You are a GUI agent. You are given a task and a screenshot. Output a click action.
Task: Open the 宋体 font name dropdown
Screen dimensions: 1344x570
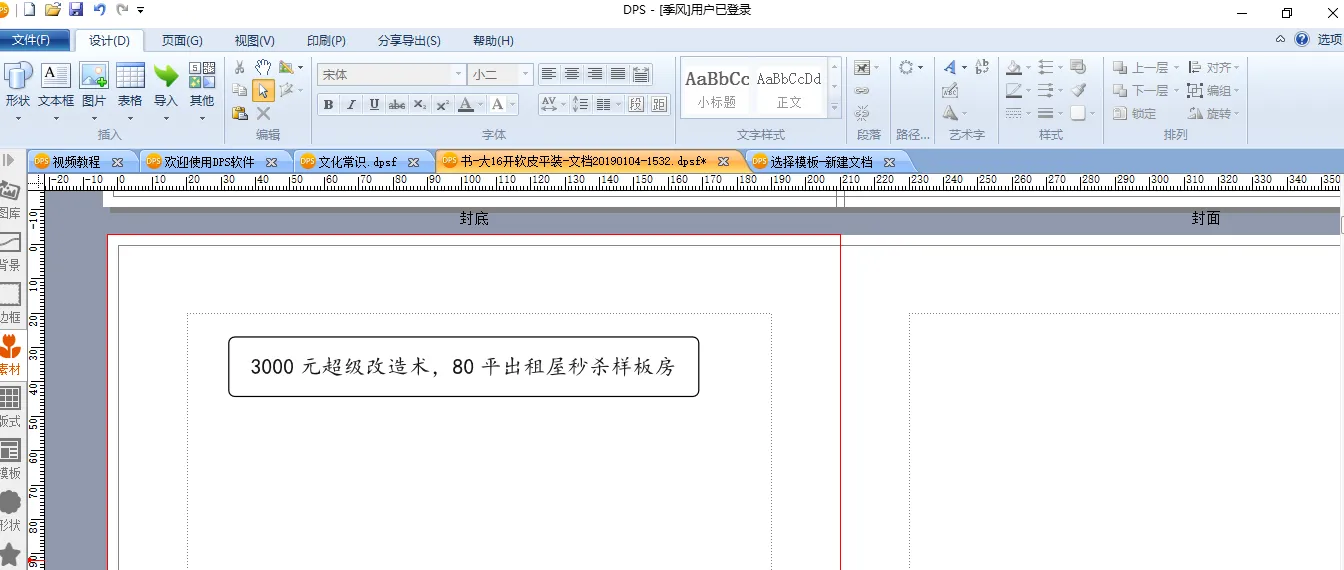point(458,74)
